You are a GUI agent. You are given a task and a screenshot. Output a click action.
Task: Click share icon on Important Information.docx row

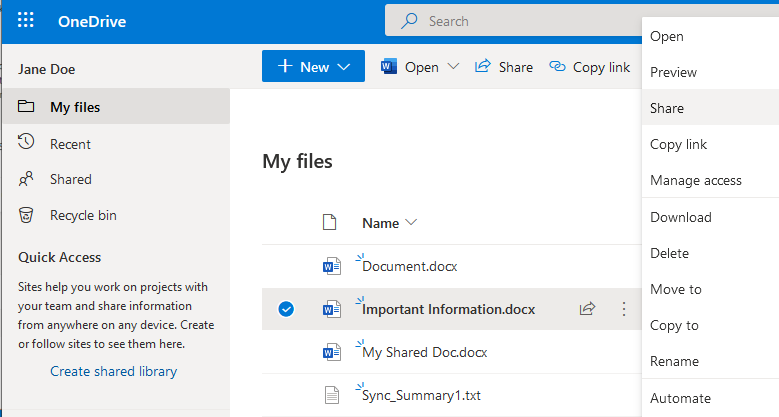pos(587,309)
